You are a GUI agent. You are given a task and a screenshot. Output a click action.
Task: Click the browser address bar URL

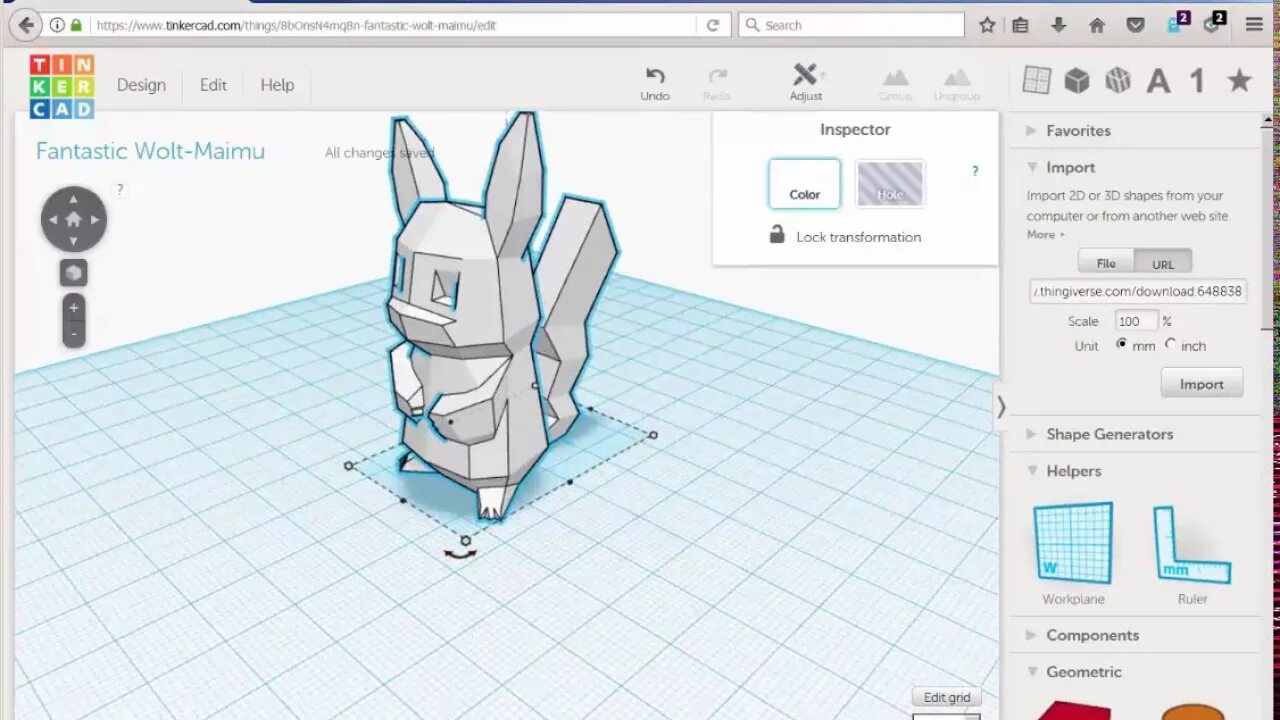point(296,25)
